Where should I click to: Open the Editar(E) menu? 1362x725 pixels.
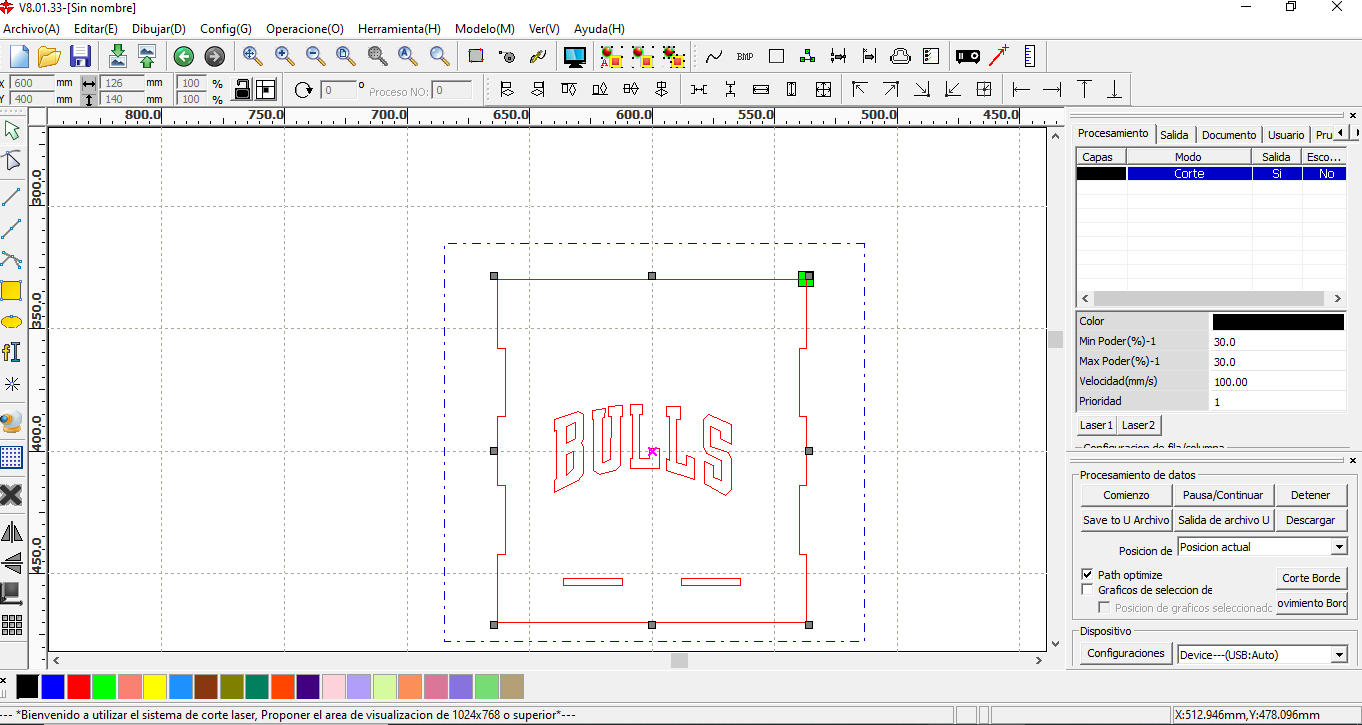point(96,29)
